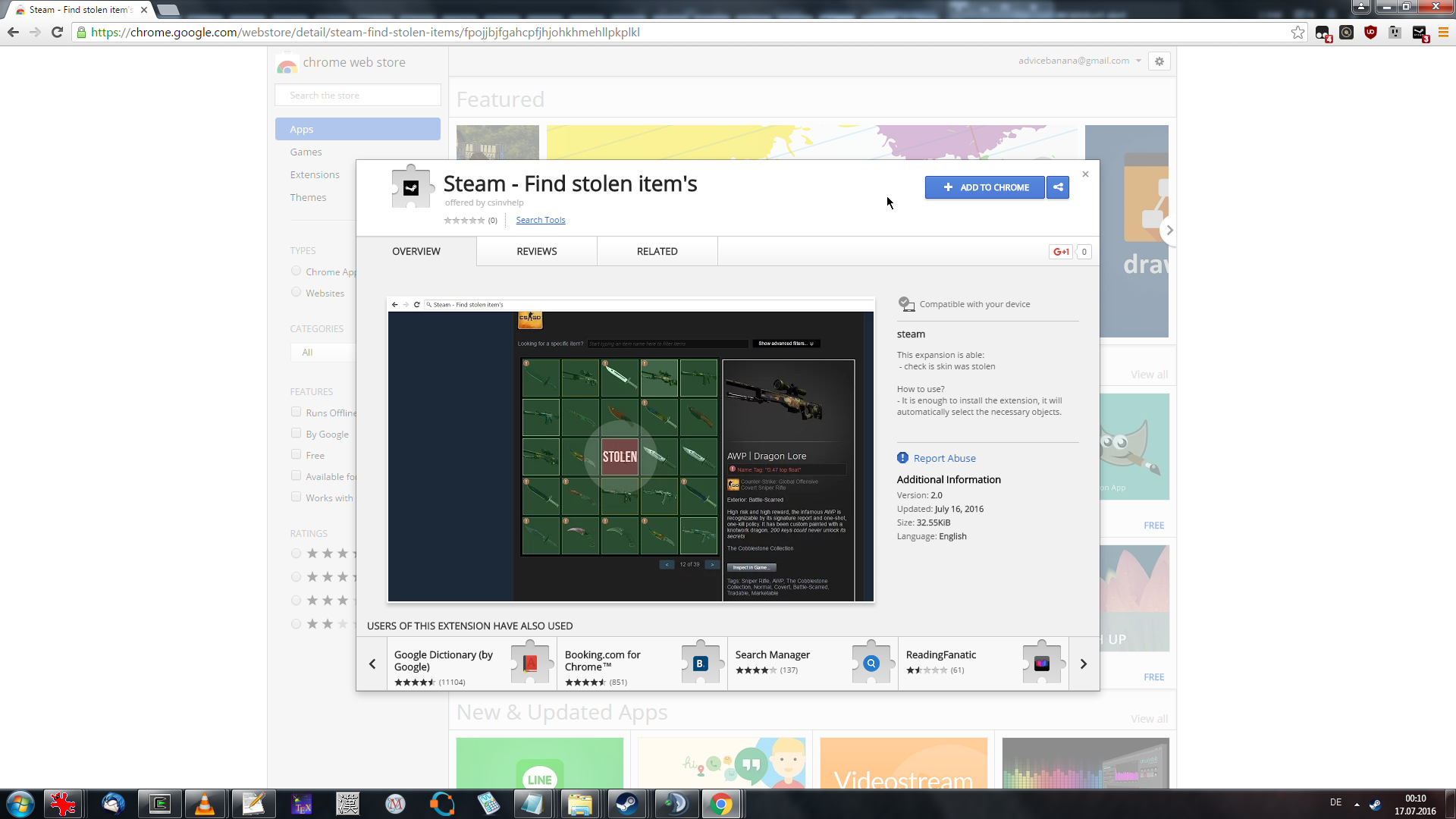Open the Related tab
Image resolution: width=1456 pixels, height=819 pixels.
[657, 252]
